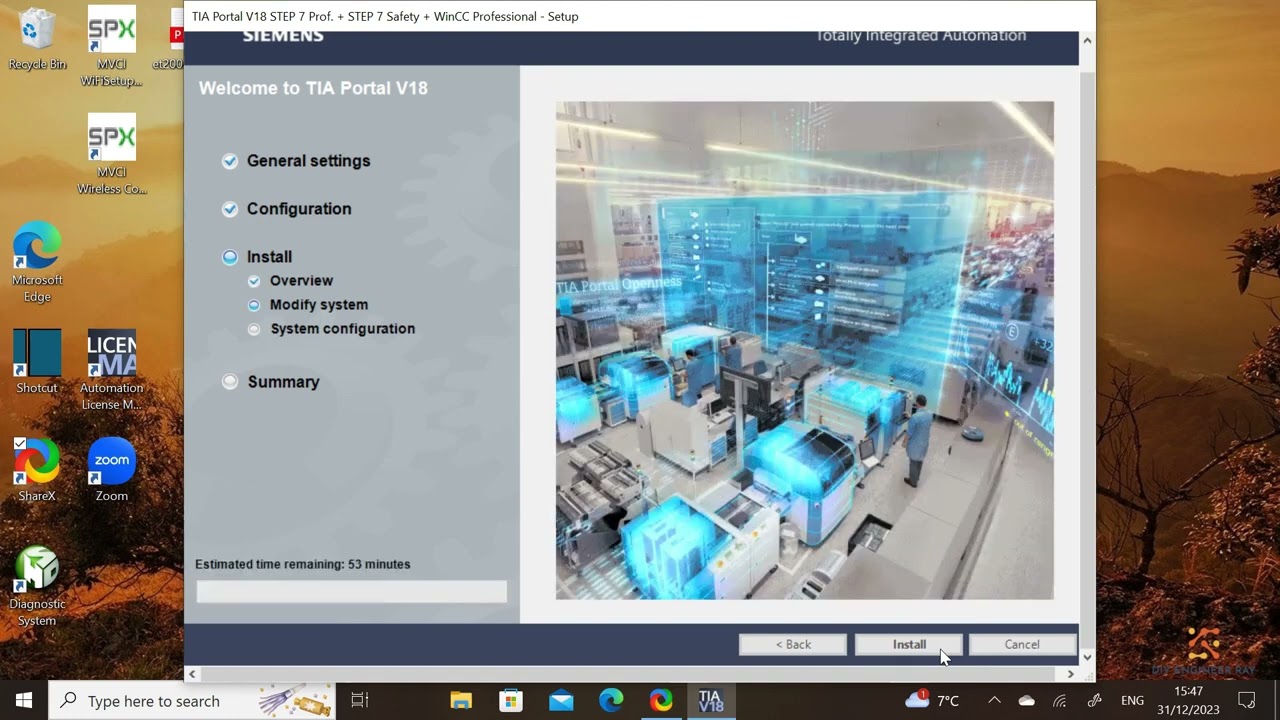Select Diagnostic System desktop shortcut
This screenshot has width=1280, height=720.
(37, 587)
